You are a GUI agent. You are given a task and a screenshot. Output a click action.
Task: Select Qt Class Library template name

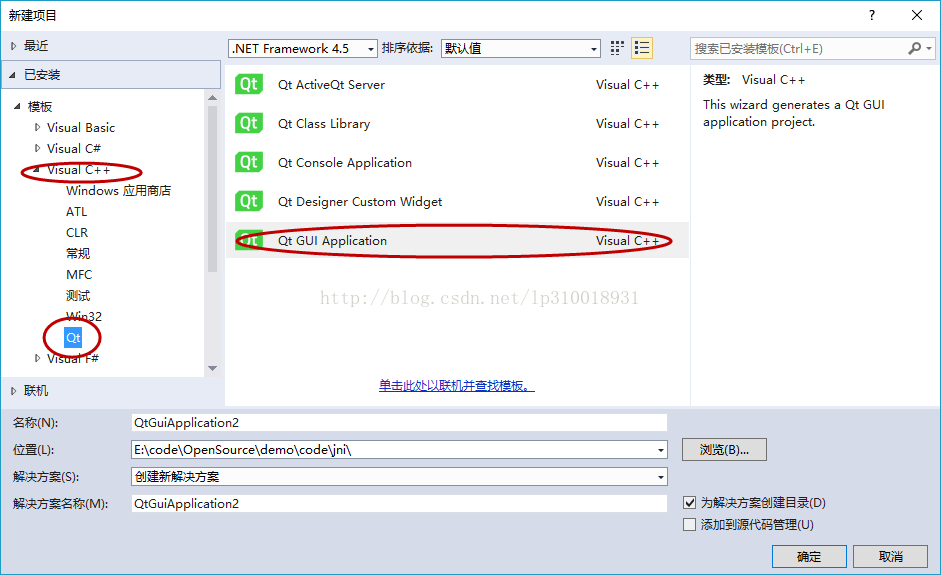(x=324, y=124)
